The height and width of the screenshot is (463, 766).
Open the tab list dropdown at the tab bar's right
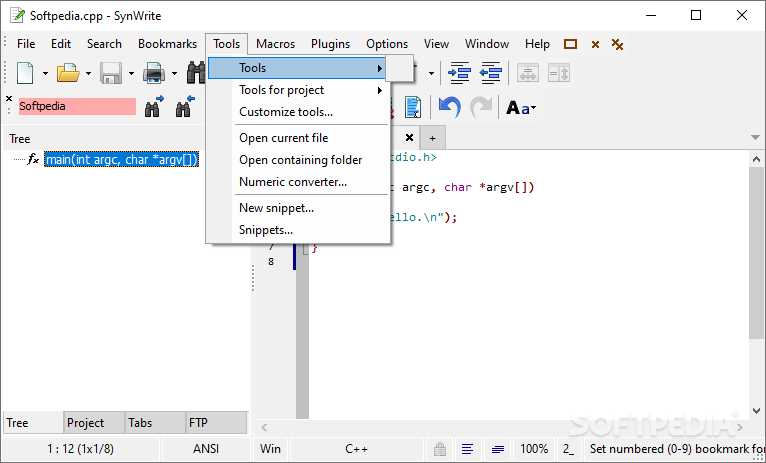click(755, 138)
